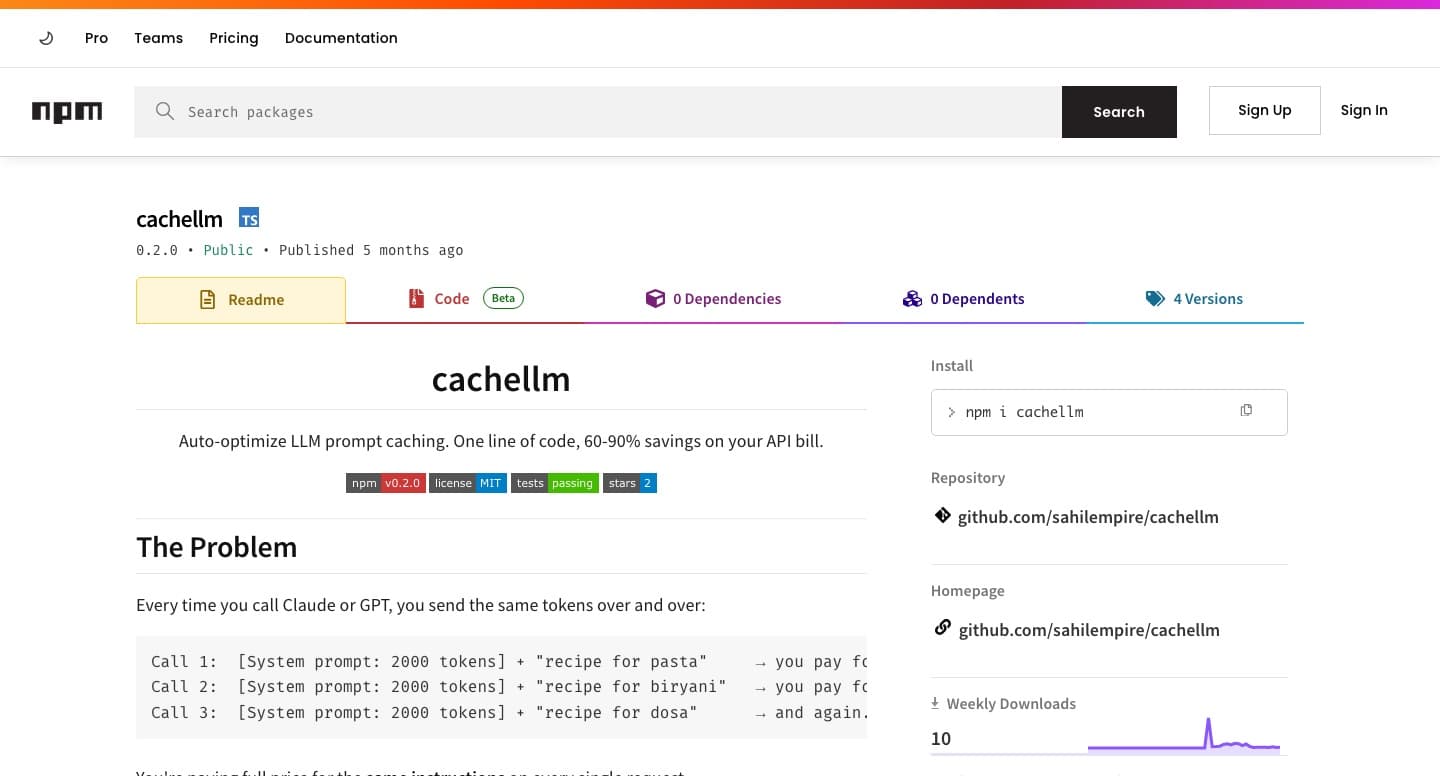Click the weekly downloads count 10
Screen dimensions: 1440x776
coord(941,739)
